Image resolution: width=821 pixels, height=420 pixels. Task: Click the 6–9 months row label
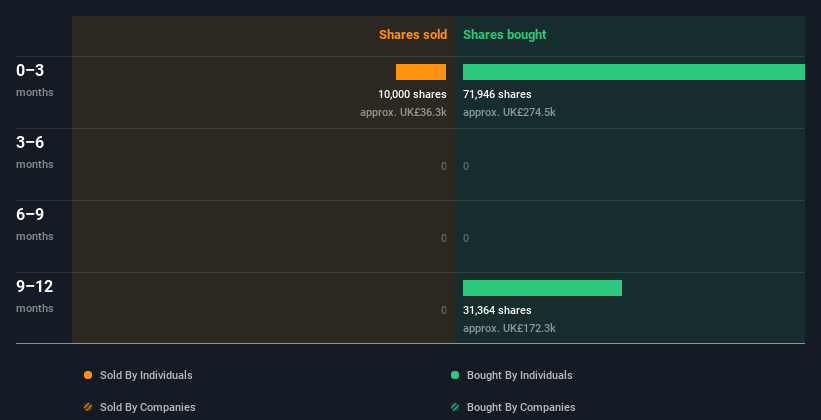pos(35,224)
